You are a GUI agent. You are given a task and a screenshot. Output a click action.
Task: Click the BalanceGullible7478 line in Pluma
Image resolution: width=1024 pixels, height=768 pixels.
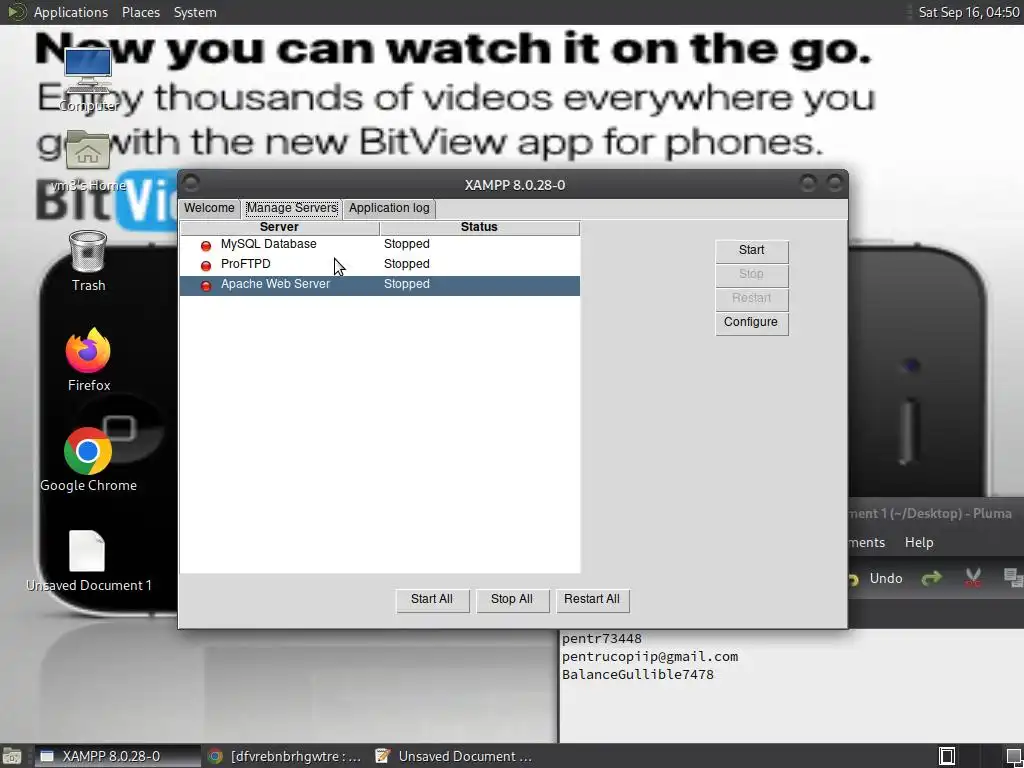pyautogui.click(x=637, y=675)
